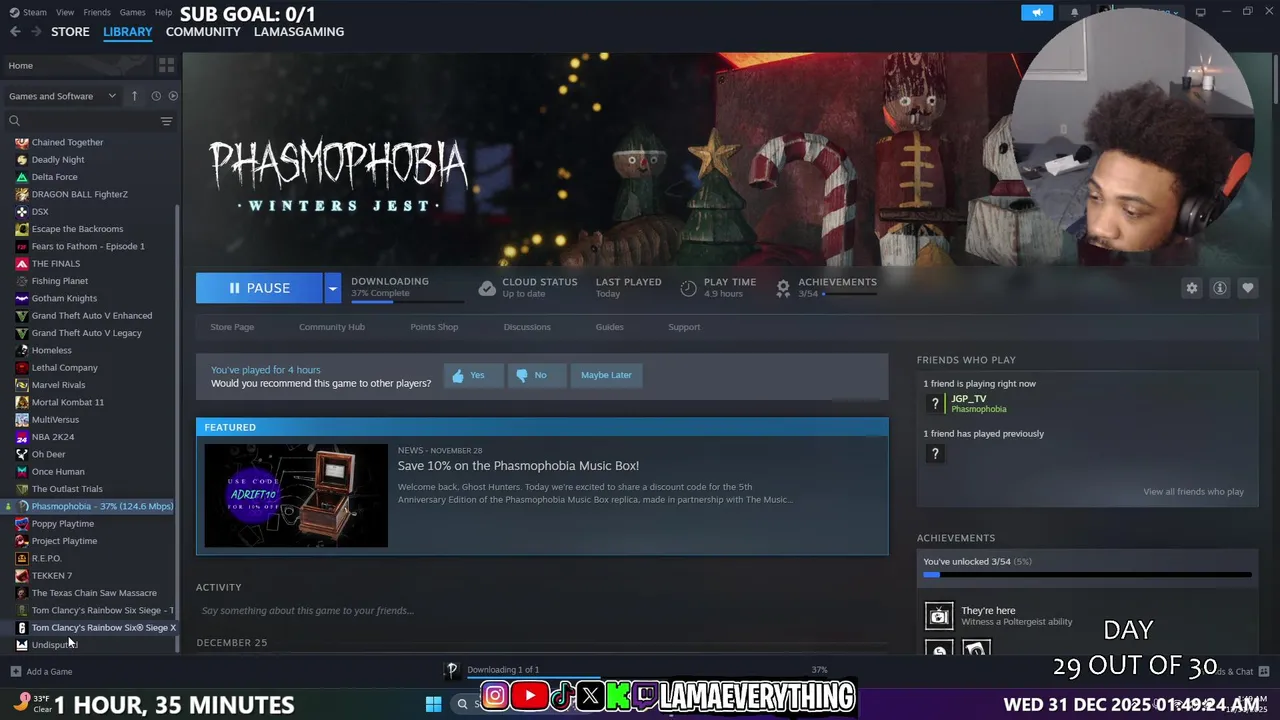
Task: Open Phasmophobia Store Page link
Action: click(x=232, y=327)
